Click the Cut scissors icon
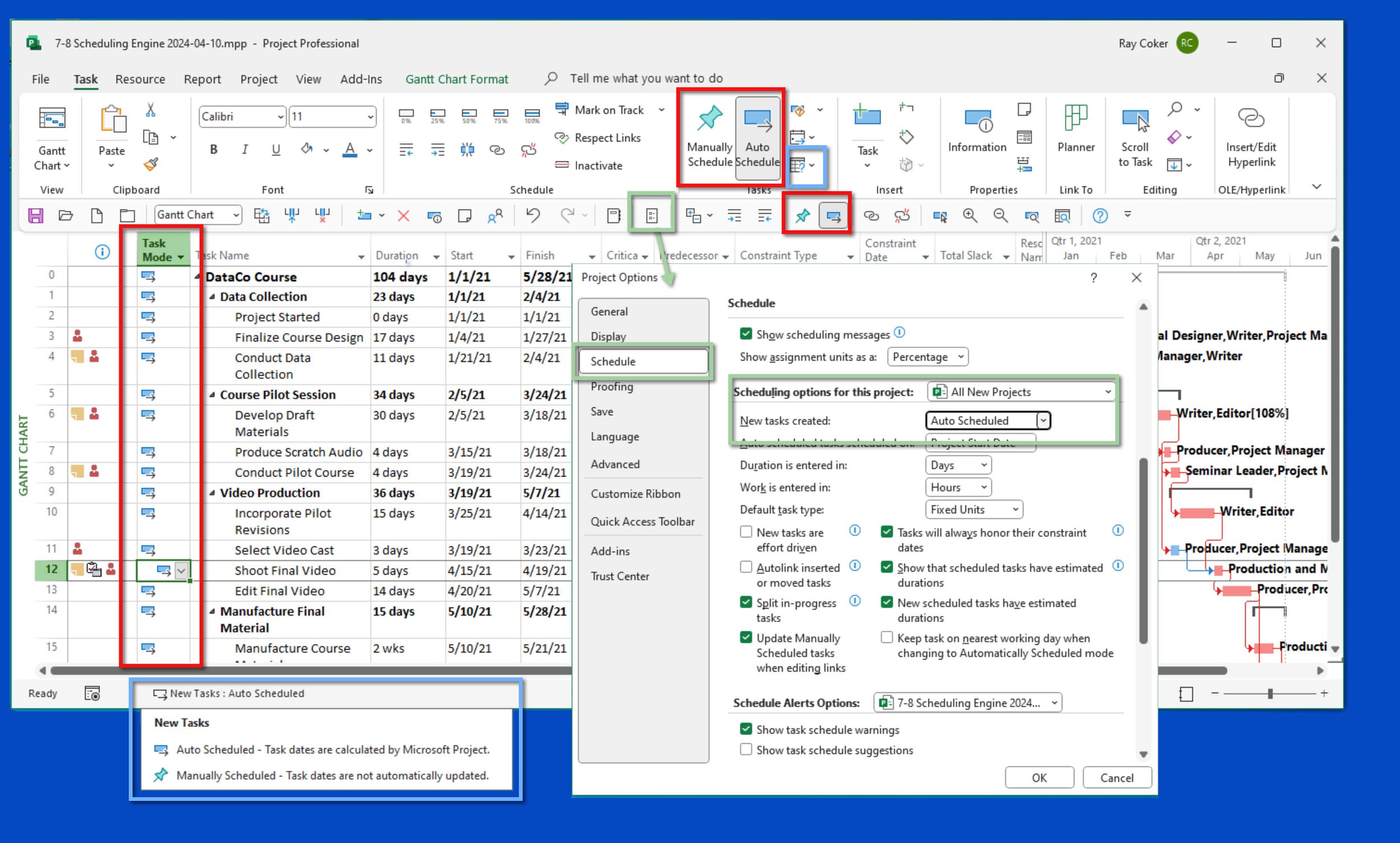 coord(151,110)
